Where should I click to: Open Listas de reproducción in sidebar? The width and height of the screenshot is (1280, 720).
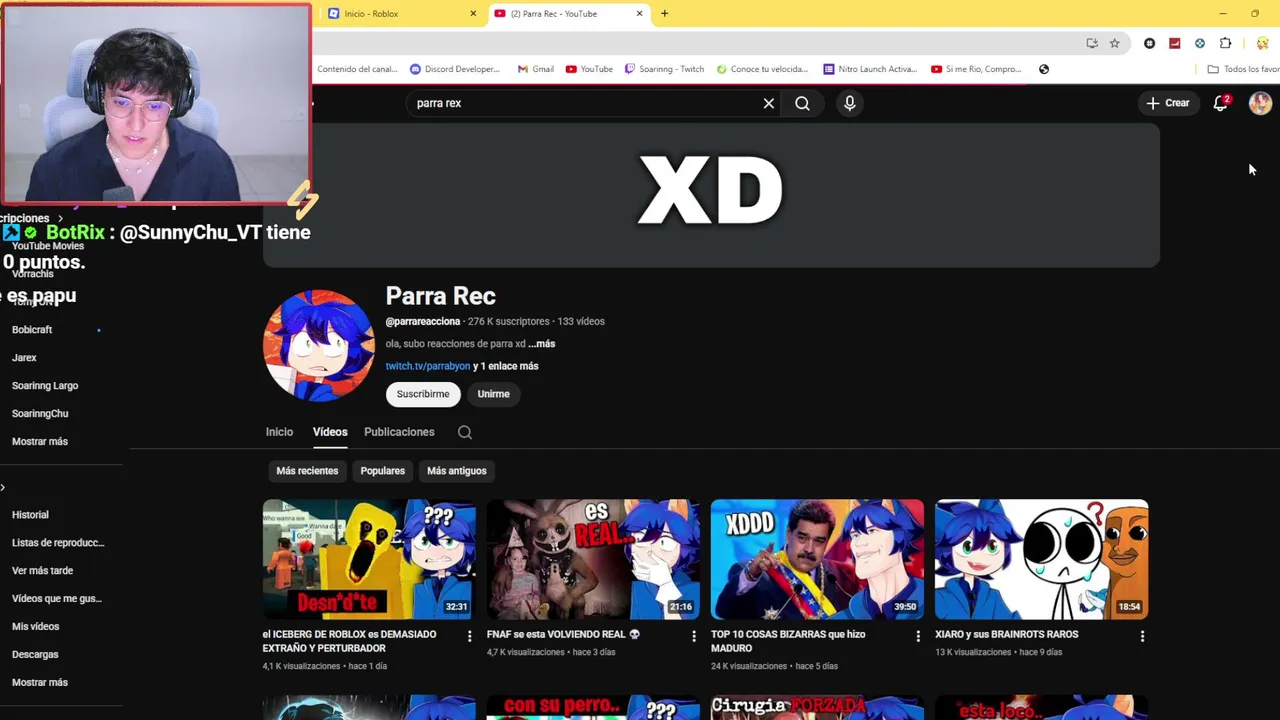click(x=56, y=543)
